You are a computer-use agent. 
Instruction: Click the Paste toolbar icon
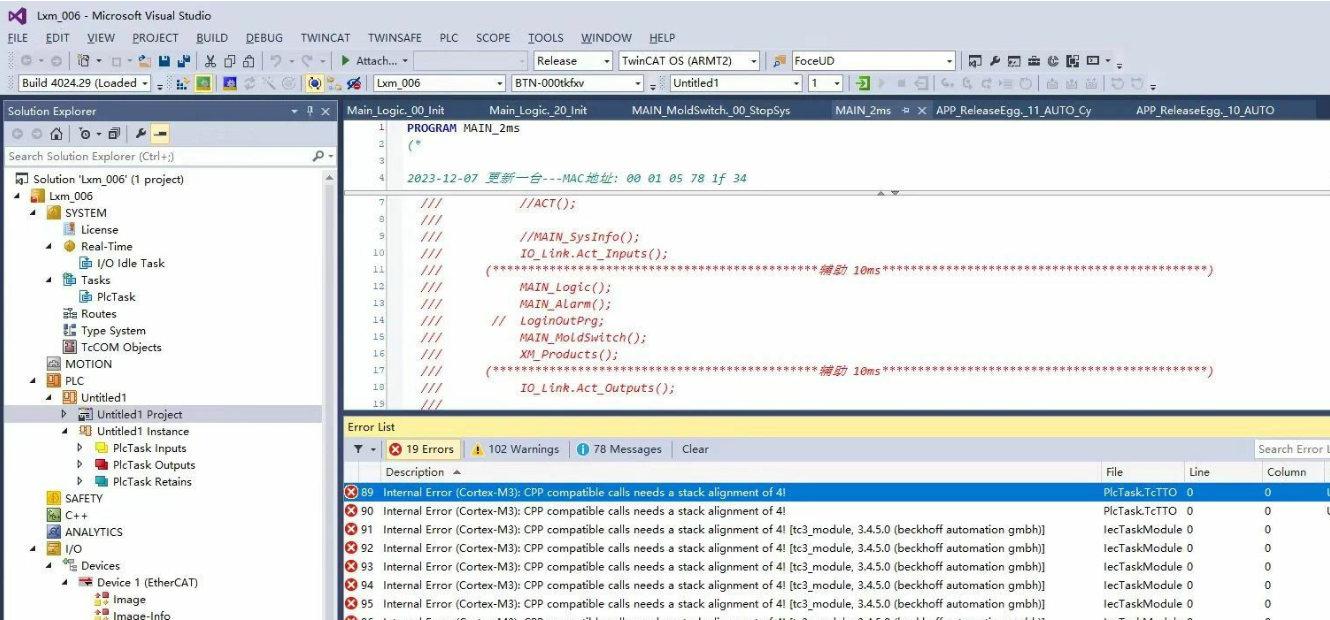point(249,60)
